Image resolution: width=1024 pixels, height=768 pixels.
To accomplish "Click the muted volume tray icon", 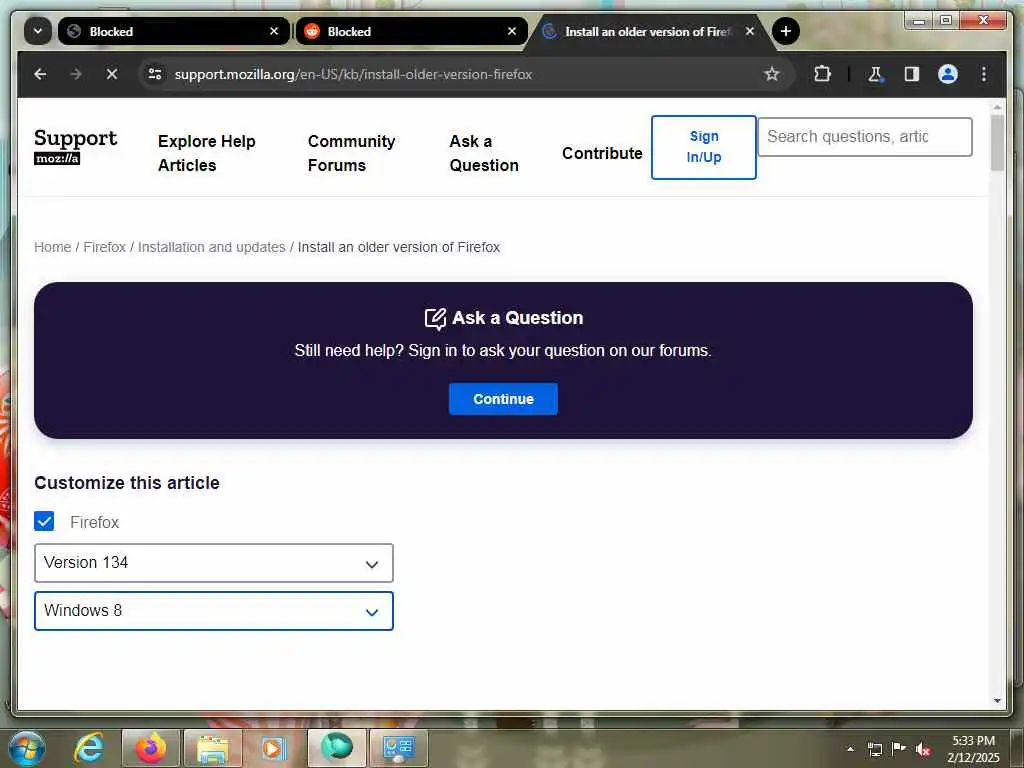I will coord(923,749).
